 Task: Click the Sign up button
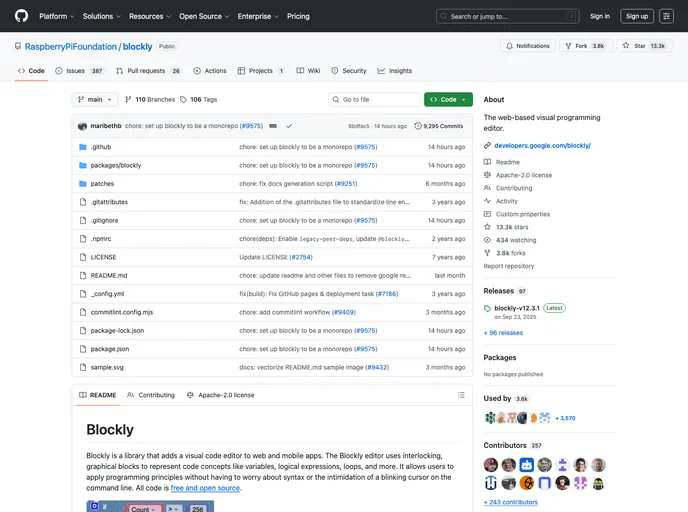[x=637, y=16]
